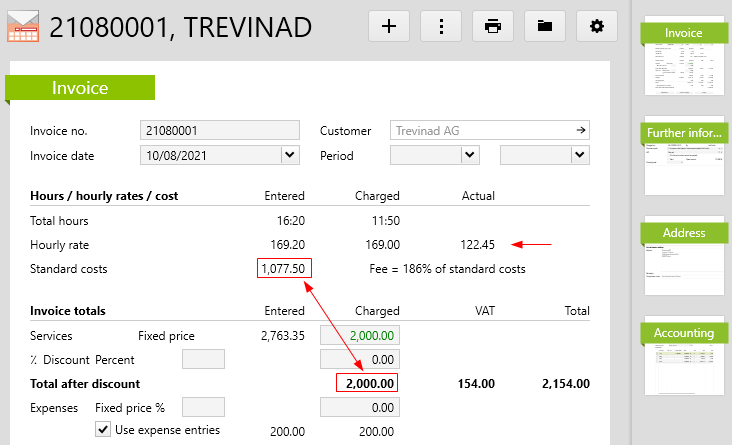
Task: Click the Services charged amount field
Action: coord(358,337)
